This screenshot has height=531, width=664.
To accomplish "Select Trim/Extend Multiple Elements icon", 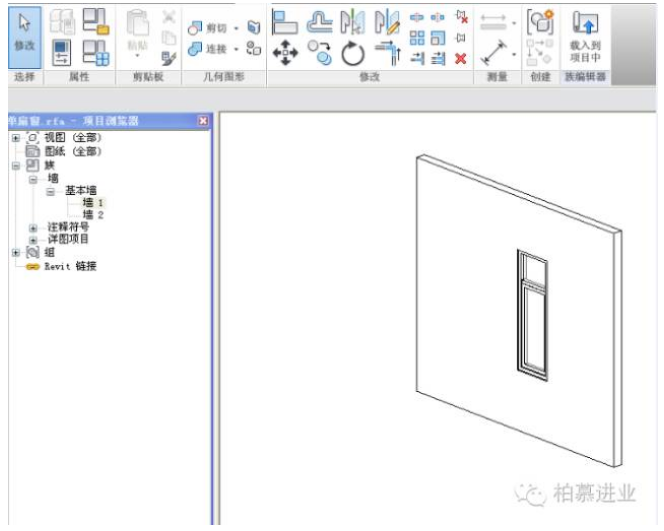I will tap(438, 58).
